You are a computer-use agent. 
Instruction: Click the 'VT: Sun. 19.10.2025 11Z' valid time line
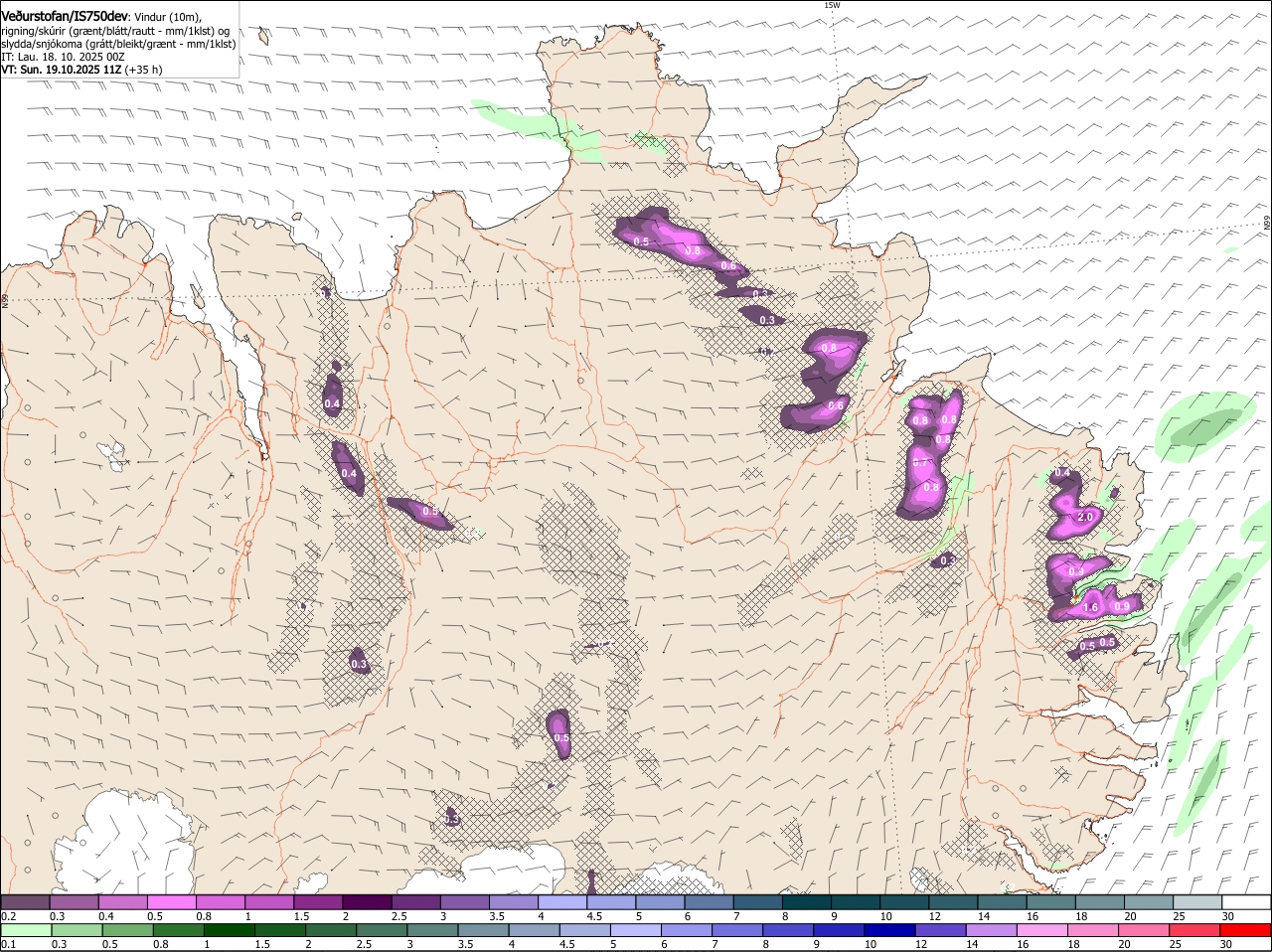(x=81, y=70)
